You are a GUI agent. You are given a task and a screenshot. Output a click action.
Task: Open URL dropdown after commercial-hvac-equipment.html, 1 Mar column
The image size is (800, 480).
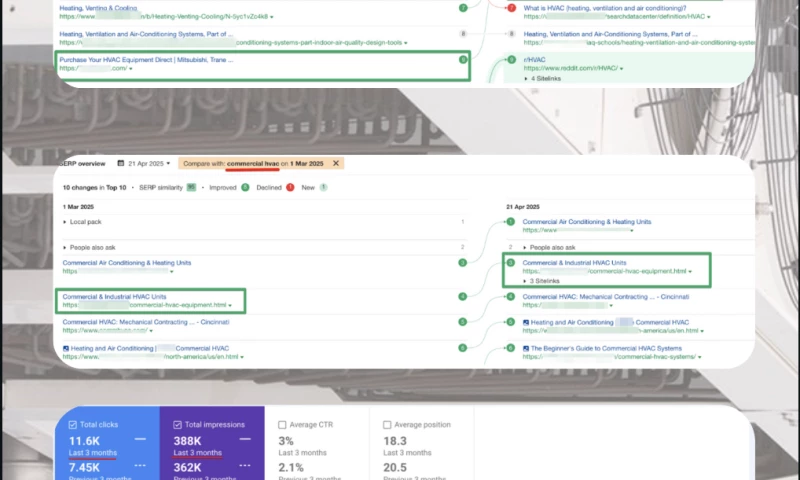230,306
